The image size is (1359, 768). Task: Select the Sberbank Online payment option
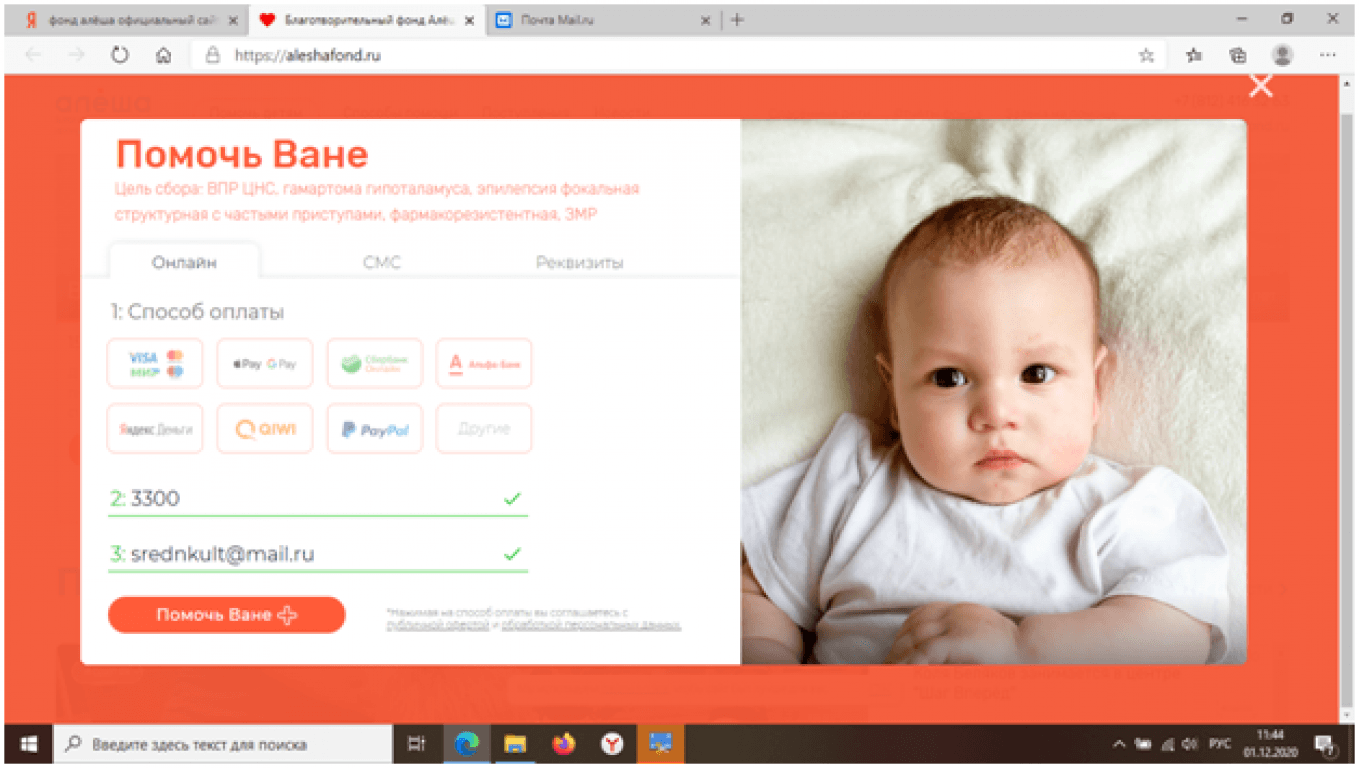[x=374, y=363]
